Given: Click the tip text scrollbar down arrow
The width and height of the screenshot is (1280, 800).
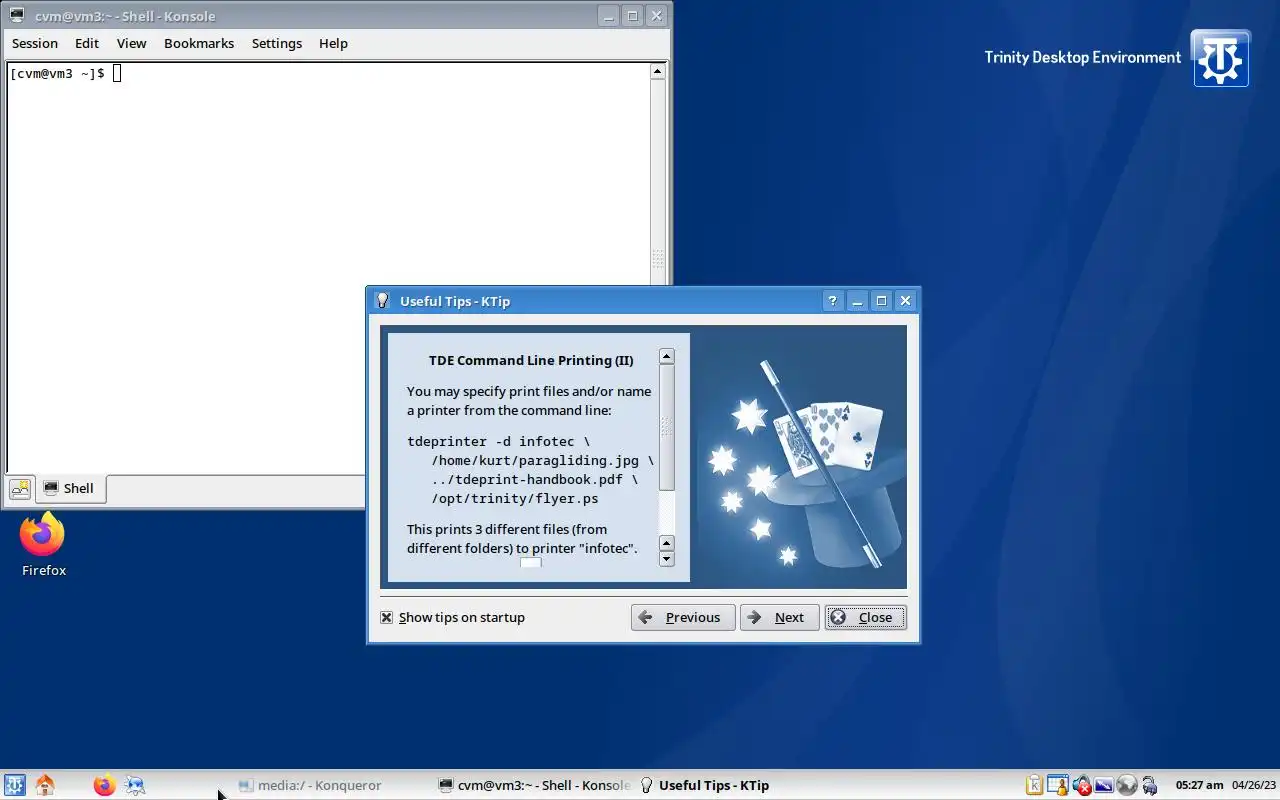Looking at the screenshot, I should (x=667, y=559).
